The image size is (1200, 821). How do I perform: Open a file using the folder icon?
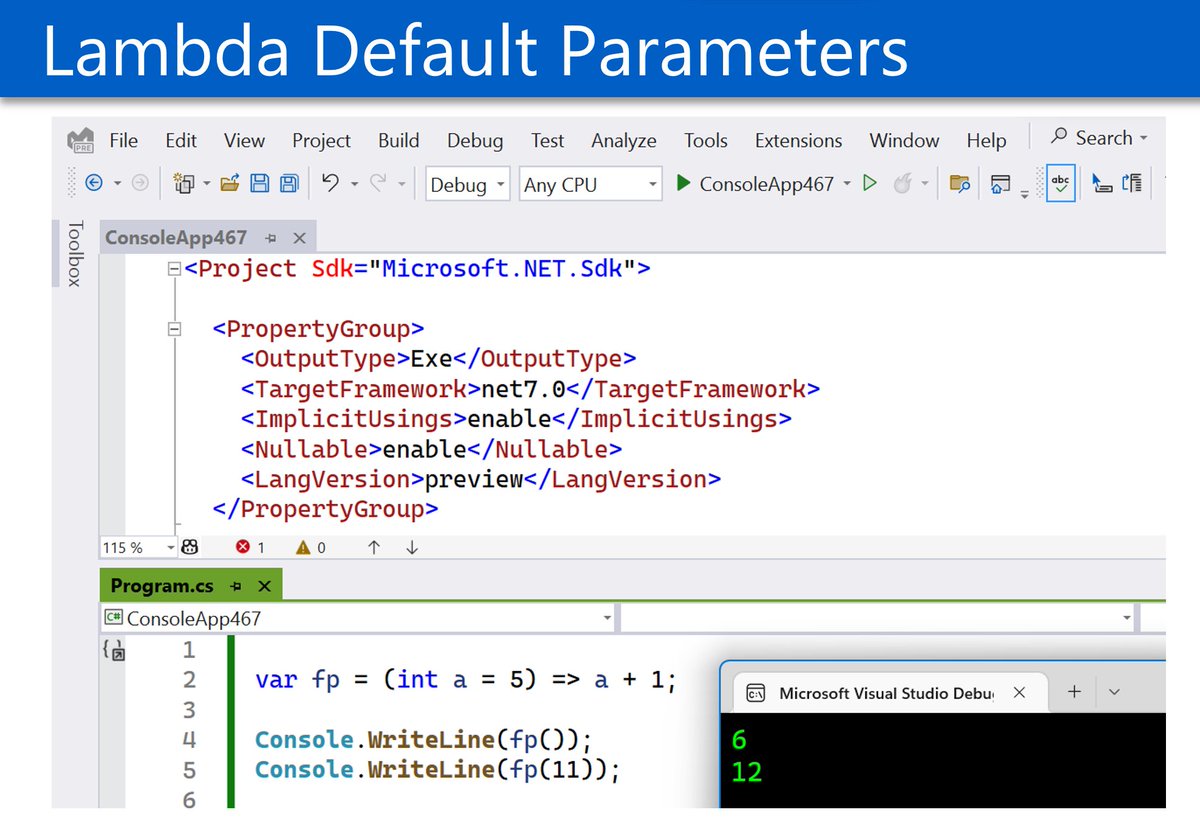point(230,183)
